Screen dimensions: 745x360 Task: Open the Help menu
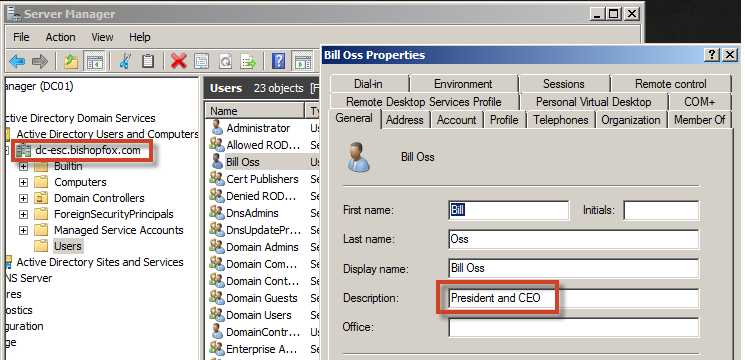(x=139, y=37)
